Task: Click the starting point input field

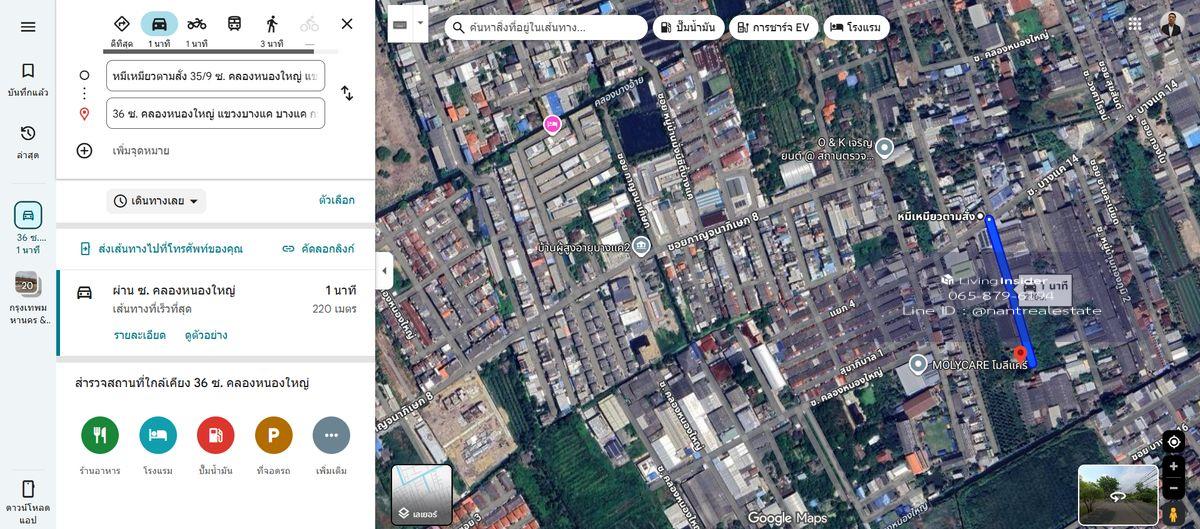Action: point(215,75)
